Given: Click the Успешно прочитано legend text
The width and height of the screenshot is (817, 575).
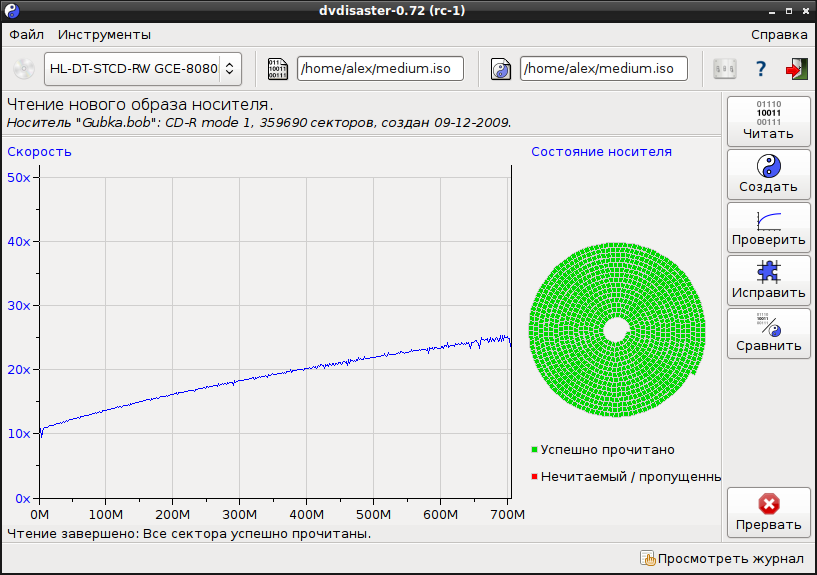Looking at the screenshot, I should [x=608, y=449].
